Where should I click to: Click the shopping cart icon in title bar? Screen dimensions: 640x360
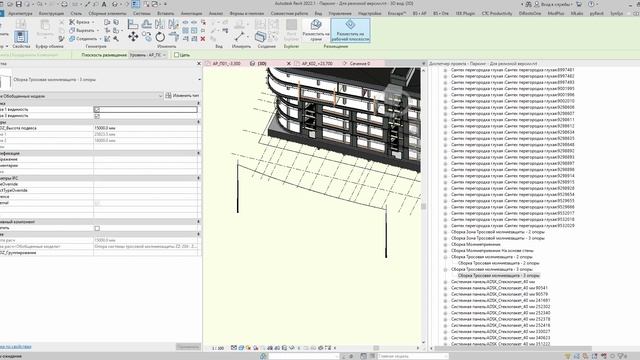[579, 4]
